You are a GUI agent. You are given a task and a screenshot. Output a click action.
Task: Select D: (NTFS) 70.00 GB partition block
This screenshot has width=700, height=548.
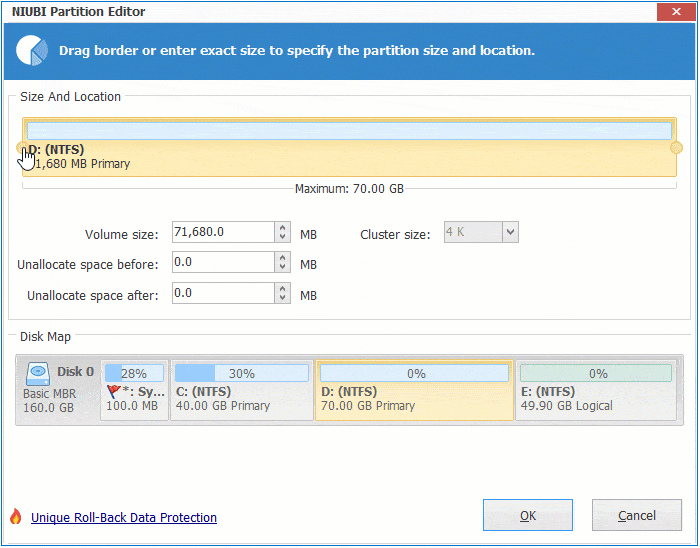(x=413, y=390)
